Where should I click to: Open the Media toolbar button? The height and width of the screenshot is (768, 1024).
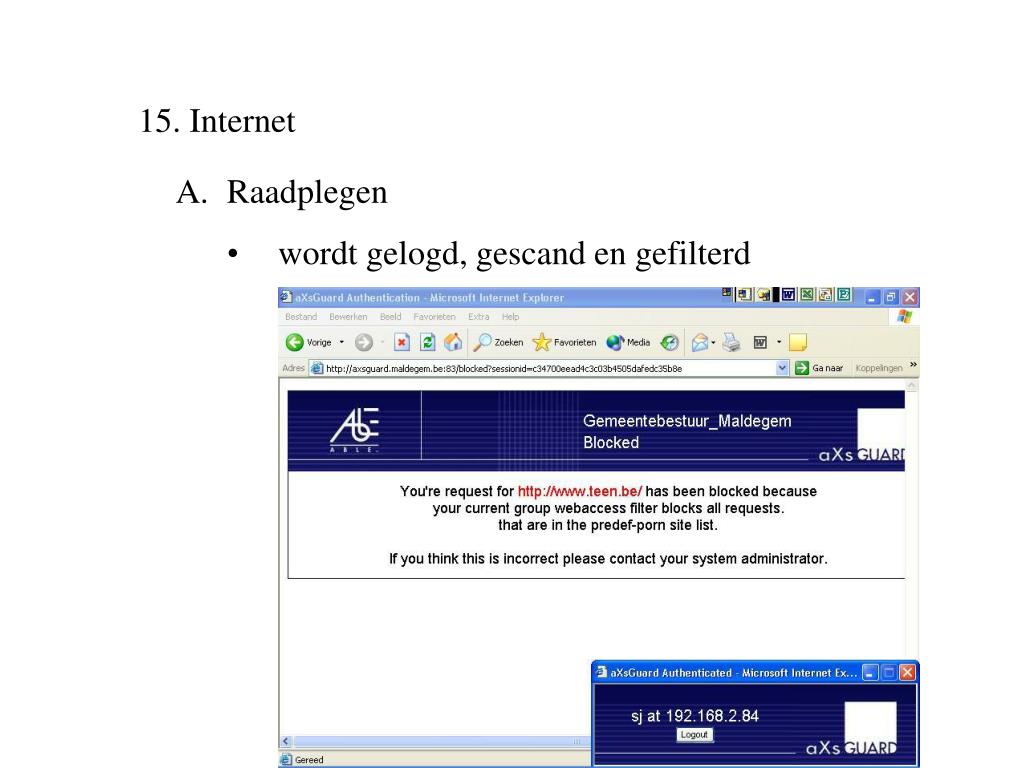628,342
